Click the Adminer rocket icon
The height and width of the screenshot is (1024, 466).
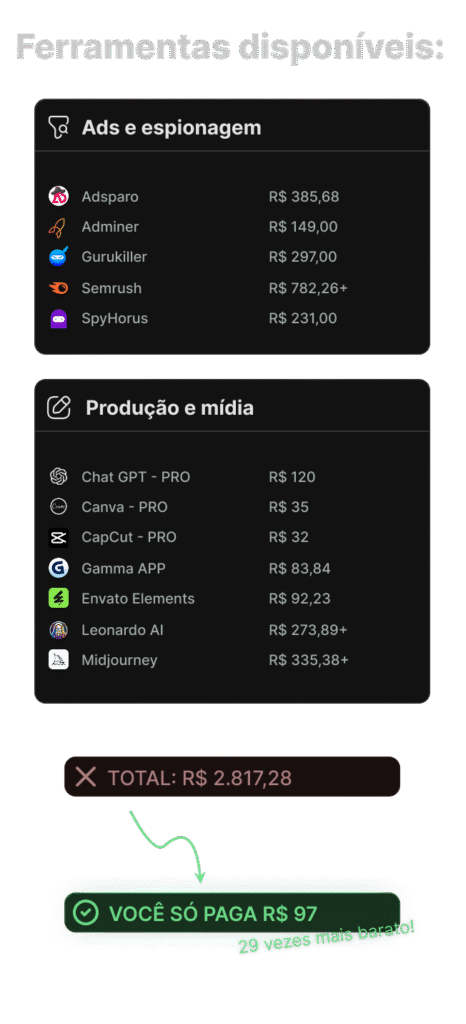(x=59, y=227)
